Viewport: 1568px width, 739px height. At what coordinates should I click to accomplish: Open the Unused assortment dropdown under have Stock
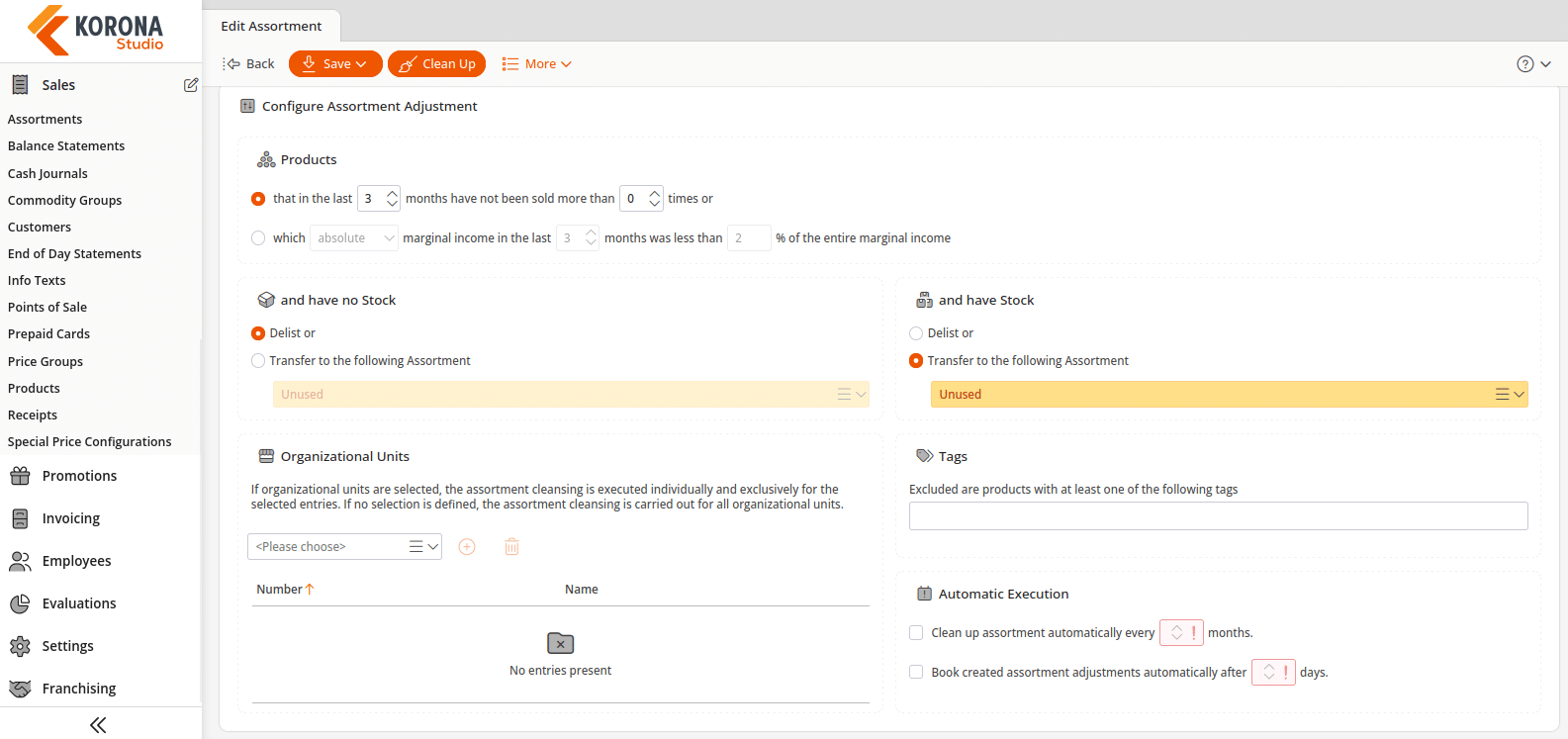[1229, 395]
